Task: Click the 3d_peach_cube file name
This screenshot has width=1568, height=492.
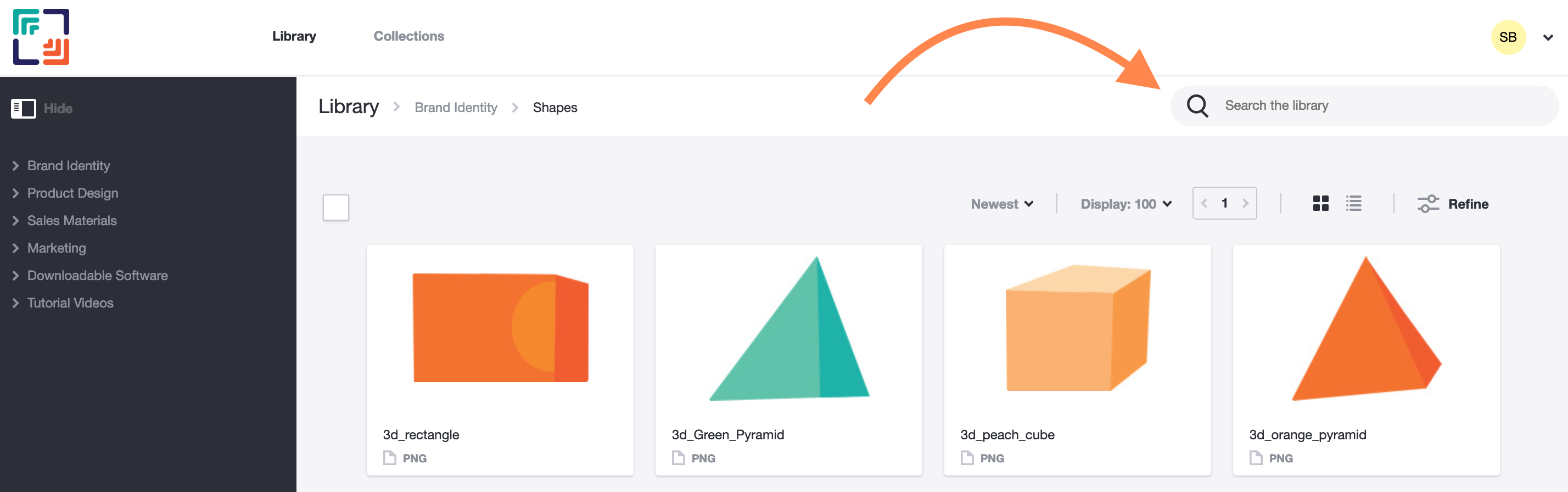Action: pos(1007,435)
